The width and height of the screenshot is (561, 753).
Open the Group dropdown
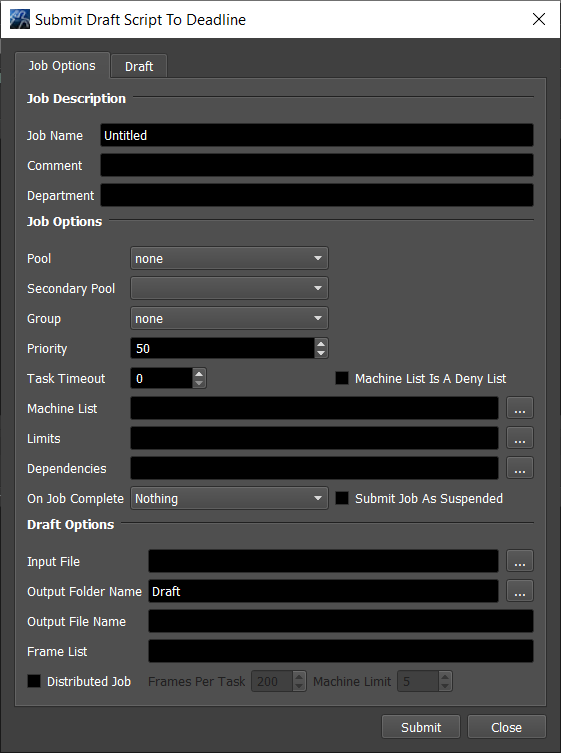tap(229, 318)
